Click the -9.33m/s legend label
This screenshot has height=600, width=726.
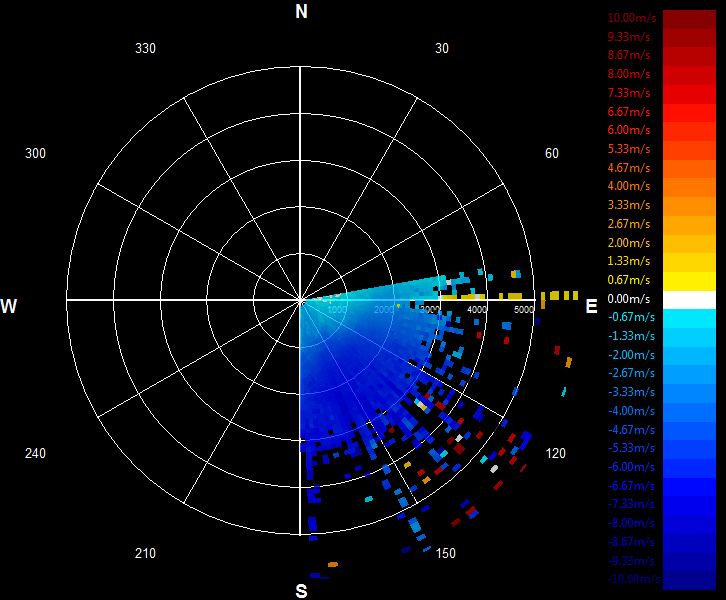click(631, 561)
